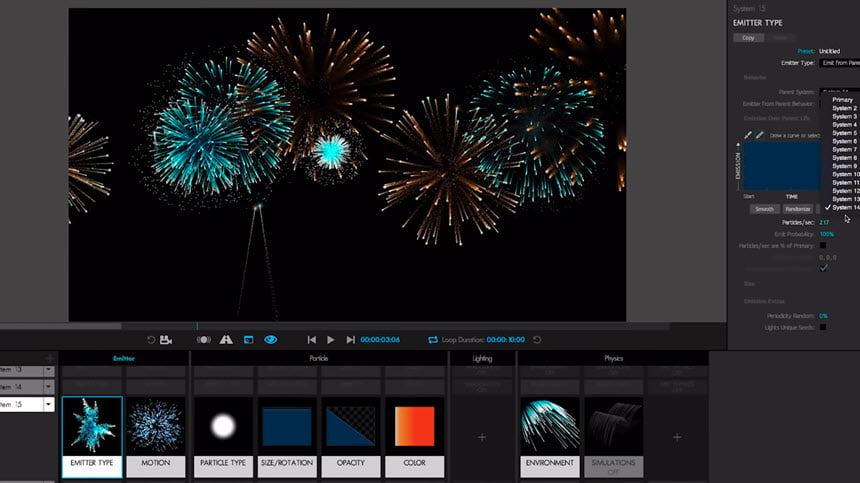Select the first curve pencil tool icon
Viewport: 860px width, 483px height.
point(748,135)
